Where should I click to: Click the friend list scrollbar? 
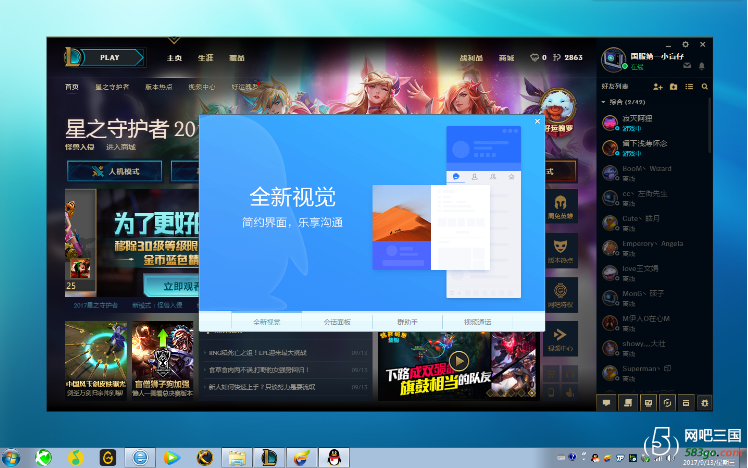[x=710, y=125]
